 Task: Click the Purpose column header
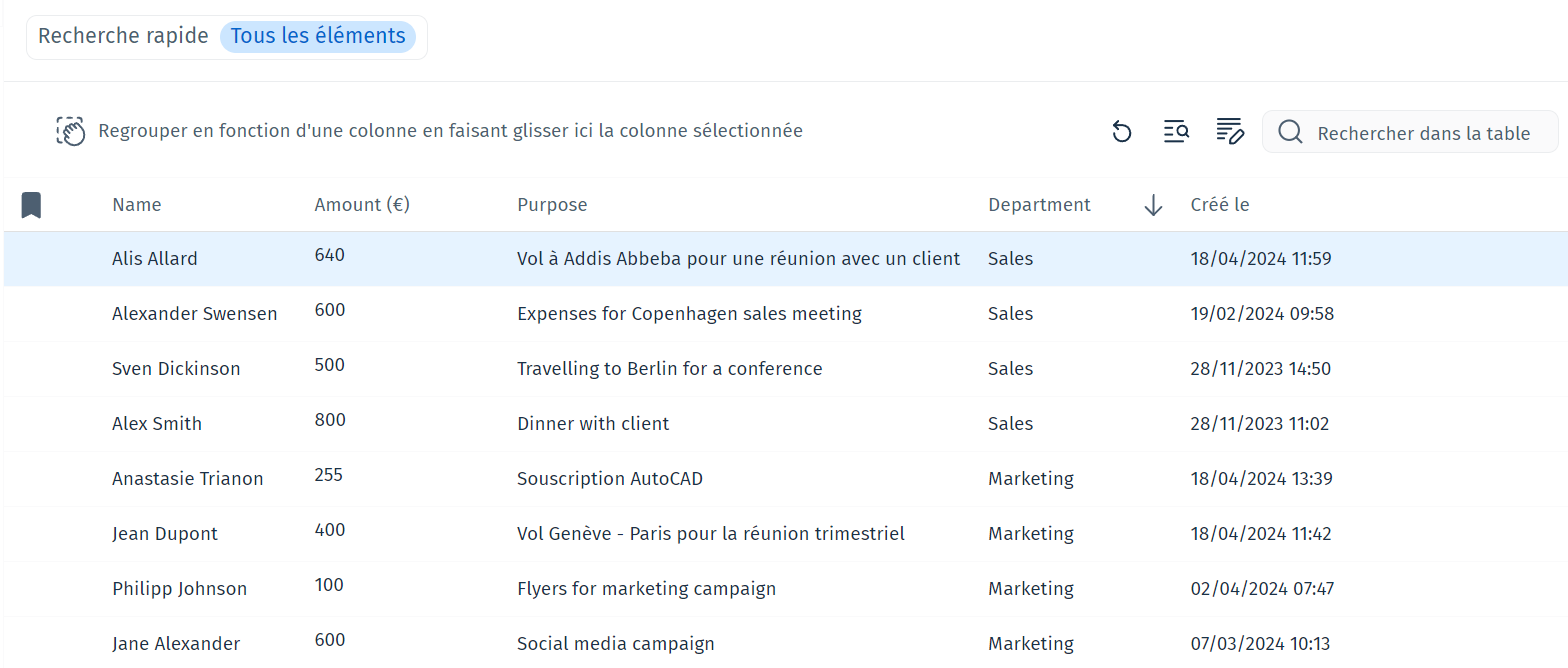coord(552,205)
